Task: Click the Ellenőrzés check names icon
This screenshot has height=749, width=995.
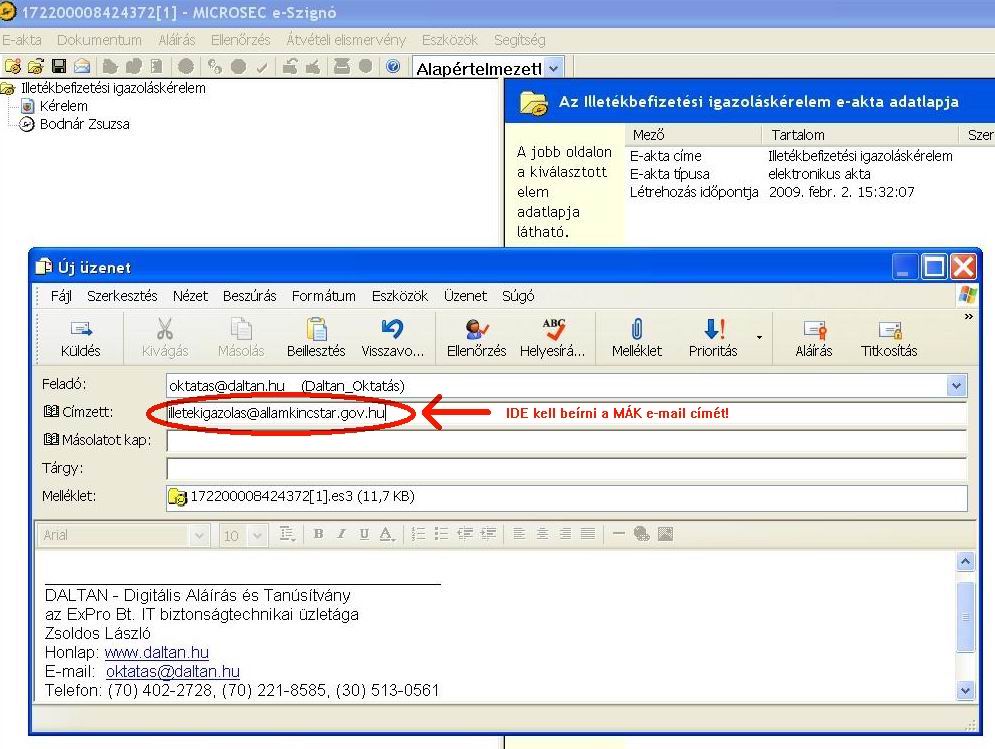Action: point(476,337)
